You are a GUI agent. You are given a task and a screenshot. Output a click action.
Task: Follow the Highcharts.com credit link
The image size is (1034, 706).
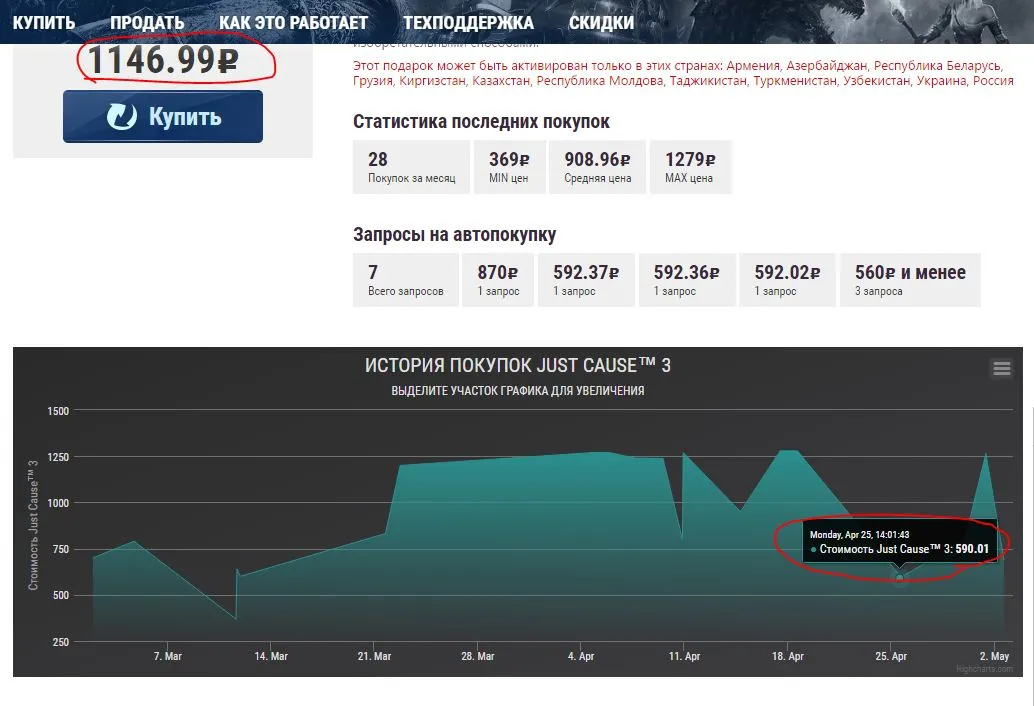[x=984, y=669]
